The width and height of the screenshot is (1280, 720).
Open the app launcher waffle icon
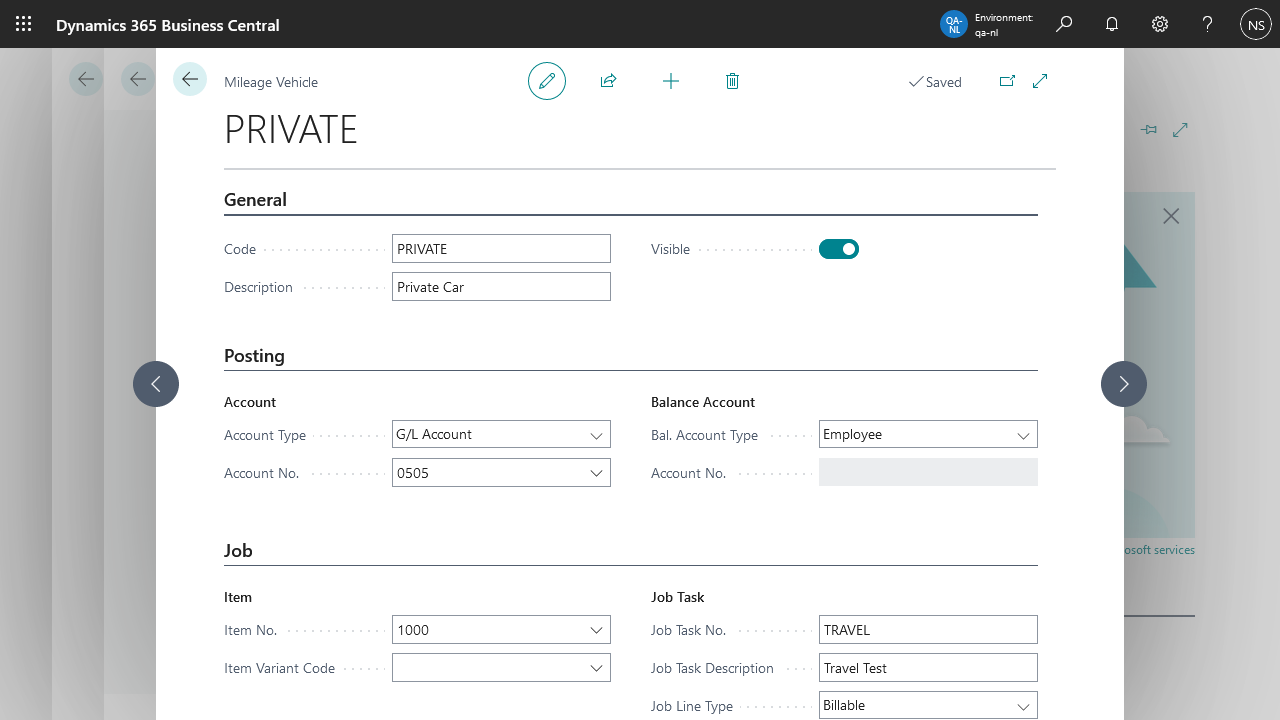pos(24,24)
